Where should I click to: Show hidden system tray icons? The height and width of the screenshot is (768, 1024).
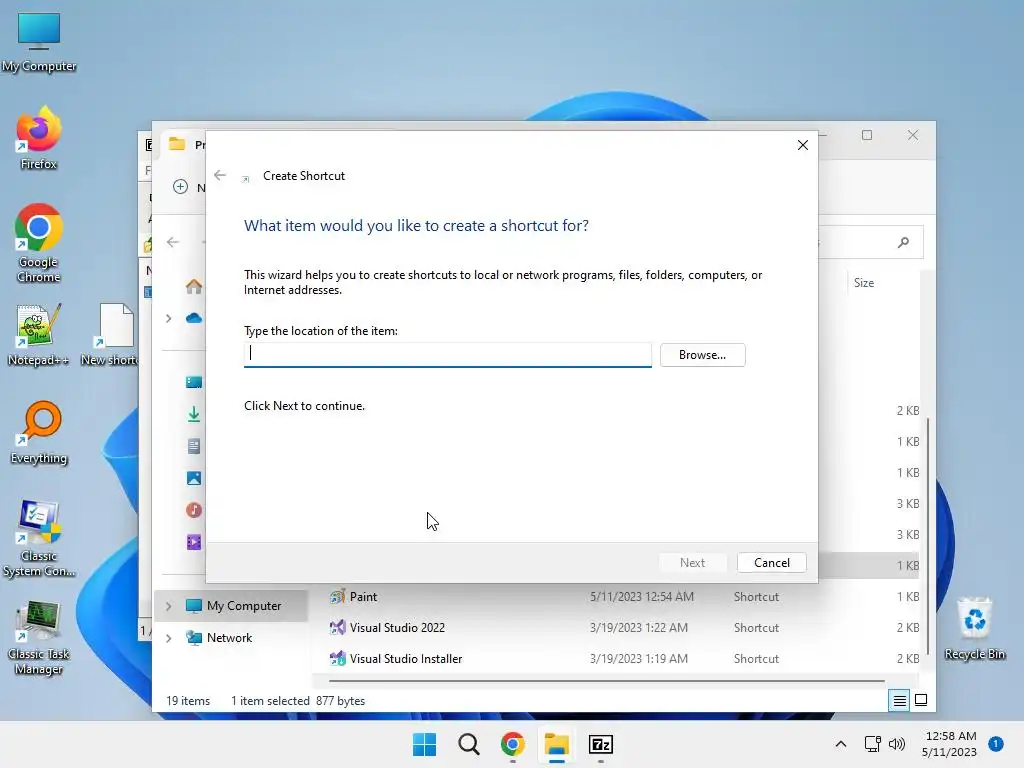pos(840,744)
